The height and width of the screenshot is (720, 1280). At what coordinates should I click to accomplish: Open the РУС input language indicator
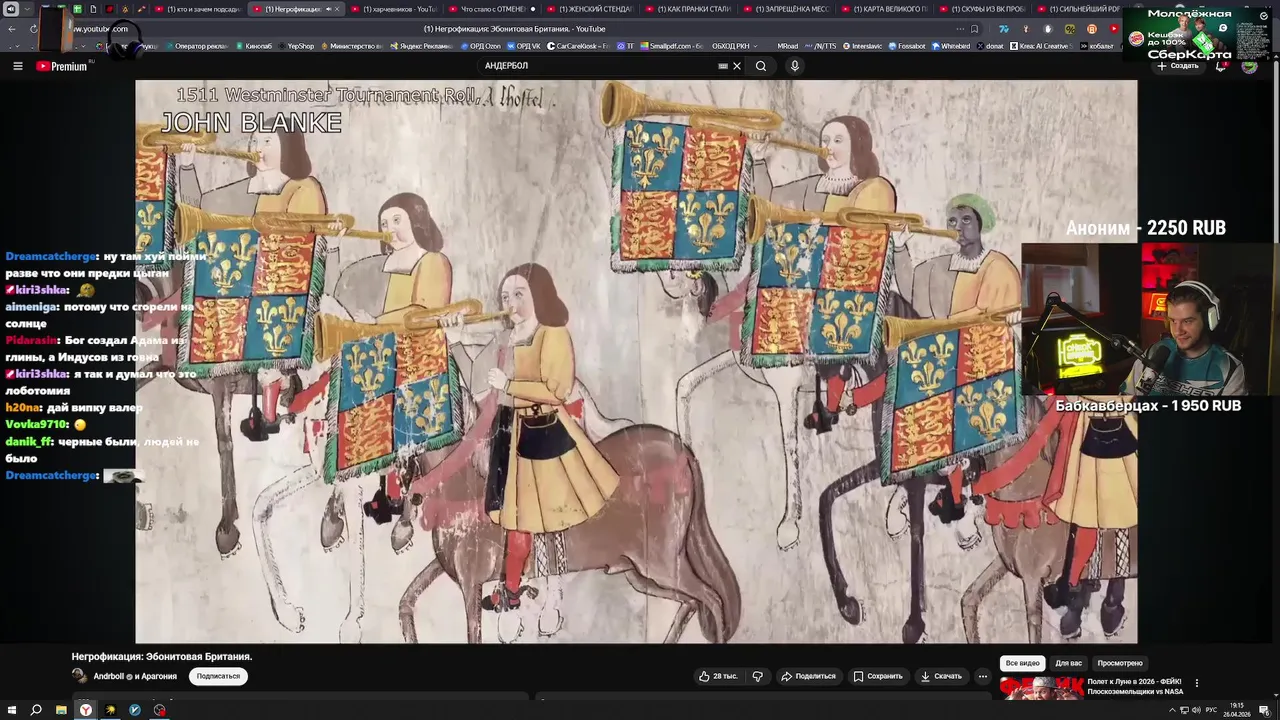tap(1211, 710)
